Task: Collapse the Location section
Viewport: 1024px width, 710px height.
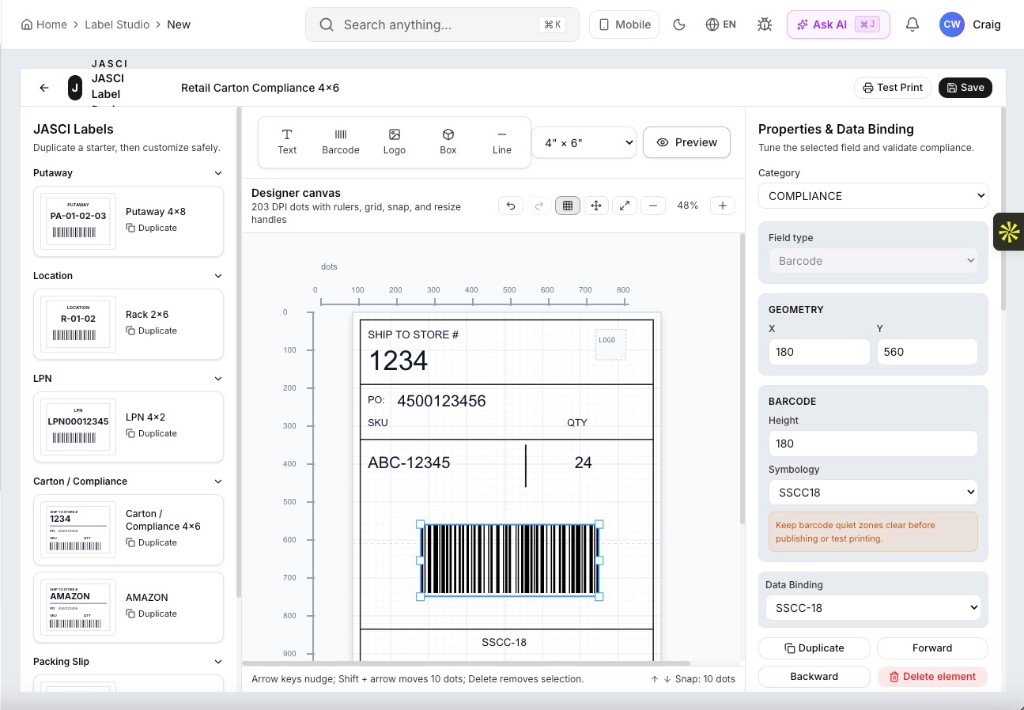Action: pos(218,276)
